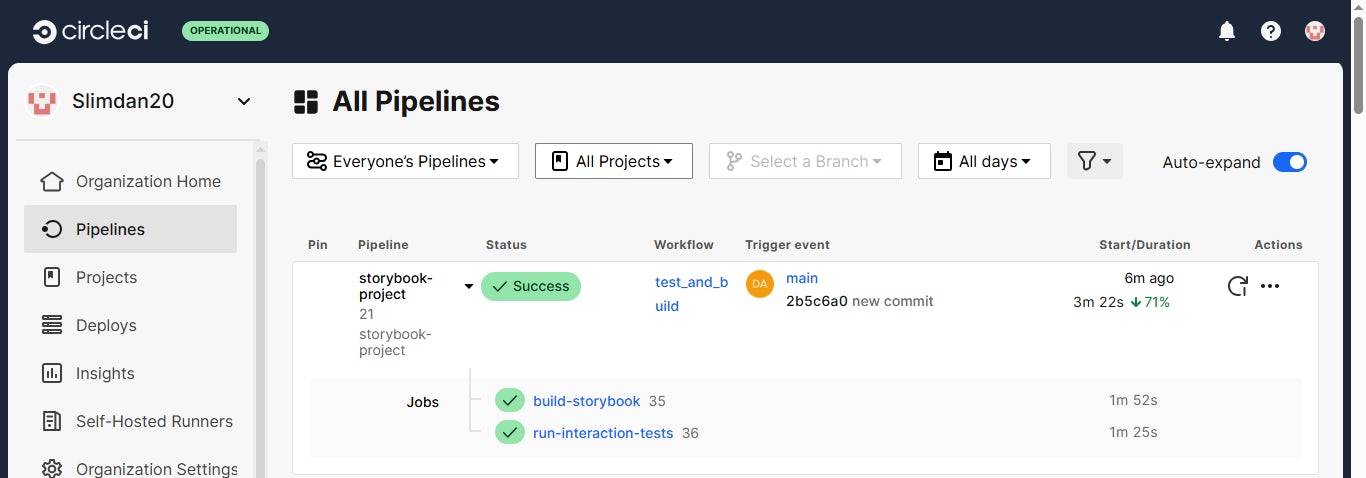Open the run-interaction-tests job link
The image size is (1366, 478).
coord(603,433)
